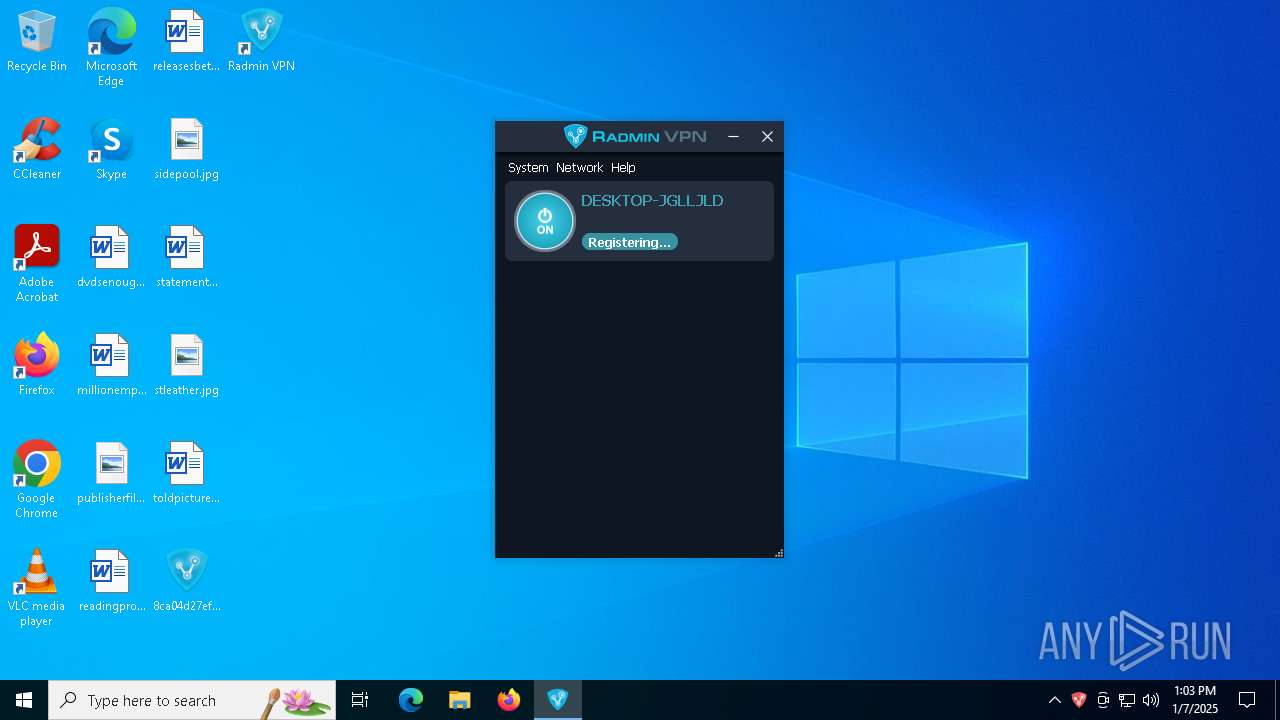Select the Microsoft Edge desktop shortcut
Screen dimensions: 1280x720
point(111,48)
